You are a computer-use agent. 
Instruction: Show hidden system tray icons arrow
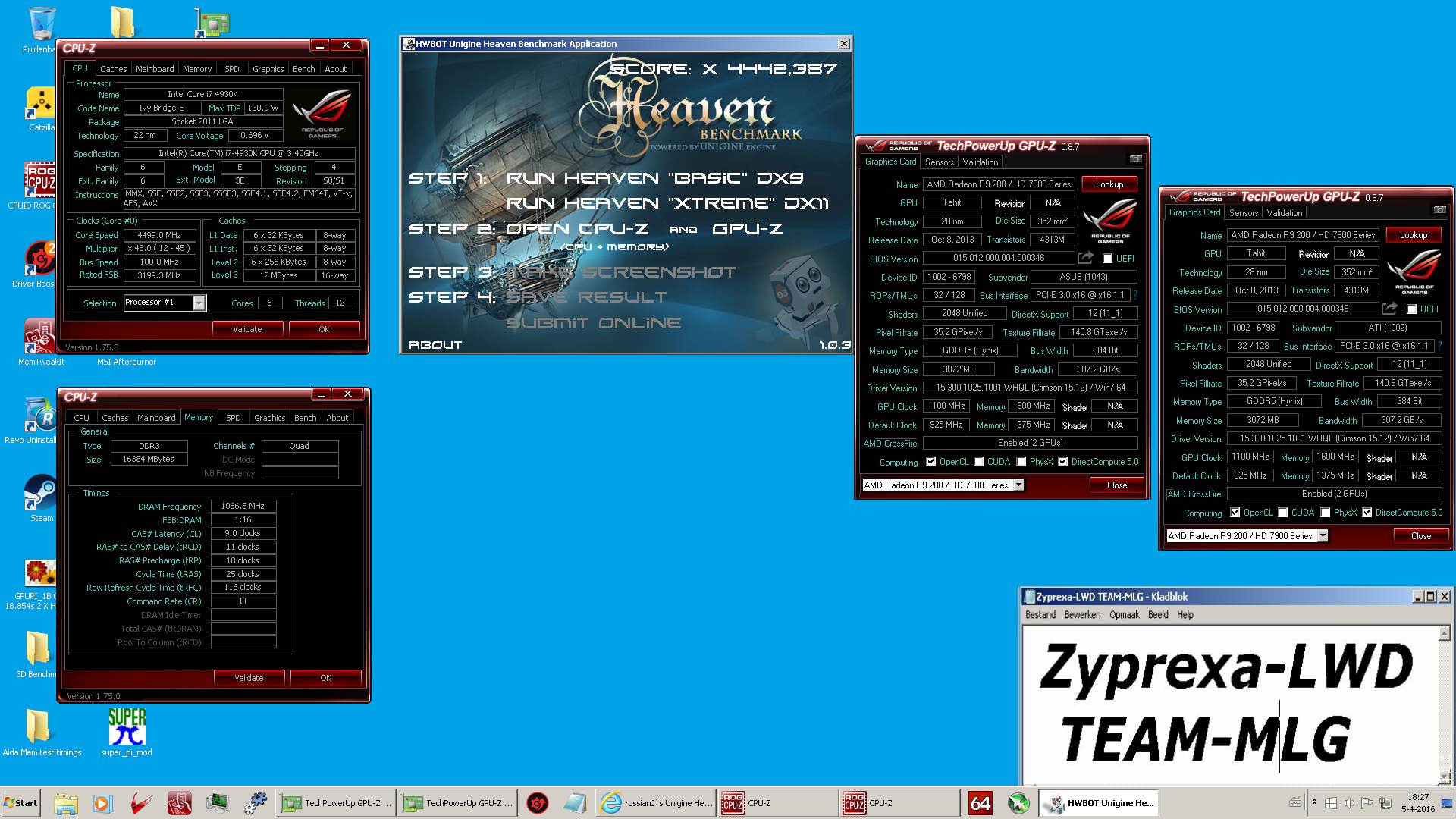coord(1314,802)
